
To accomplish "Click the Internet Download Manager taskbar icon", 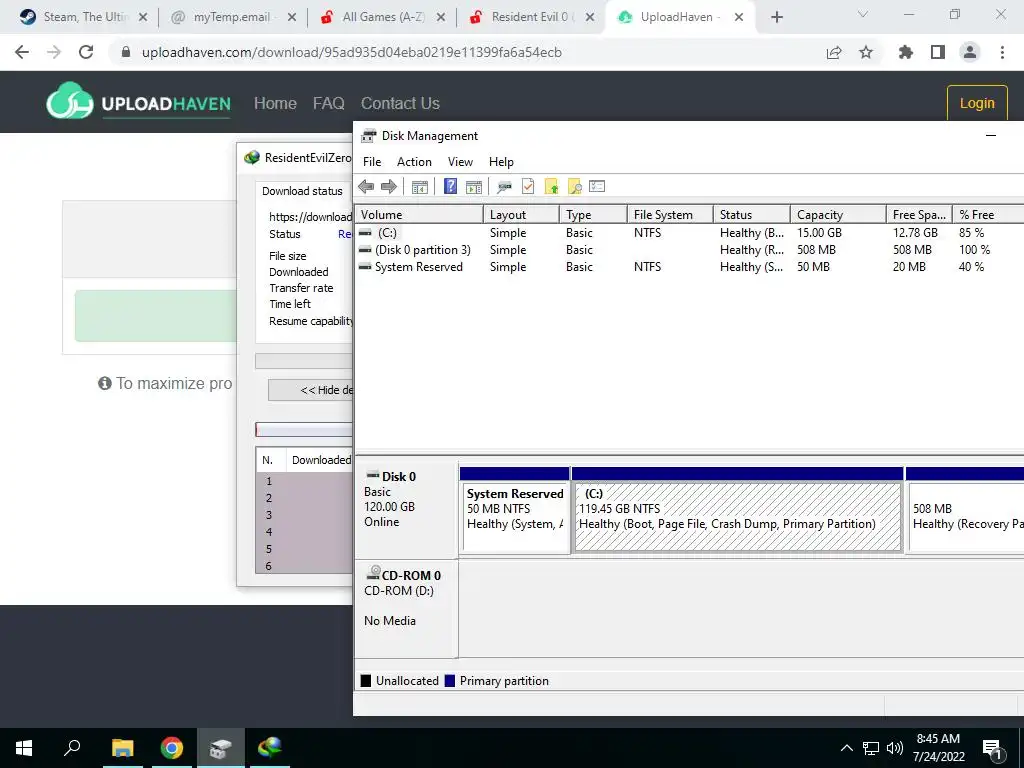I will point(269,747).
